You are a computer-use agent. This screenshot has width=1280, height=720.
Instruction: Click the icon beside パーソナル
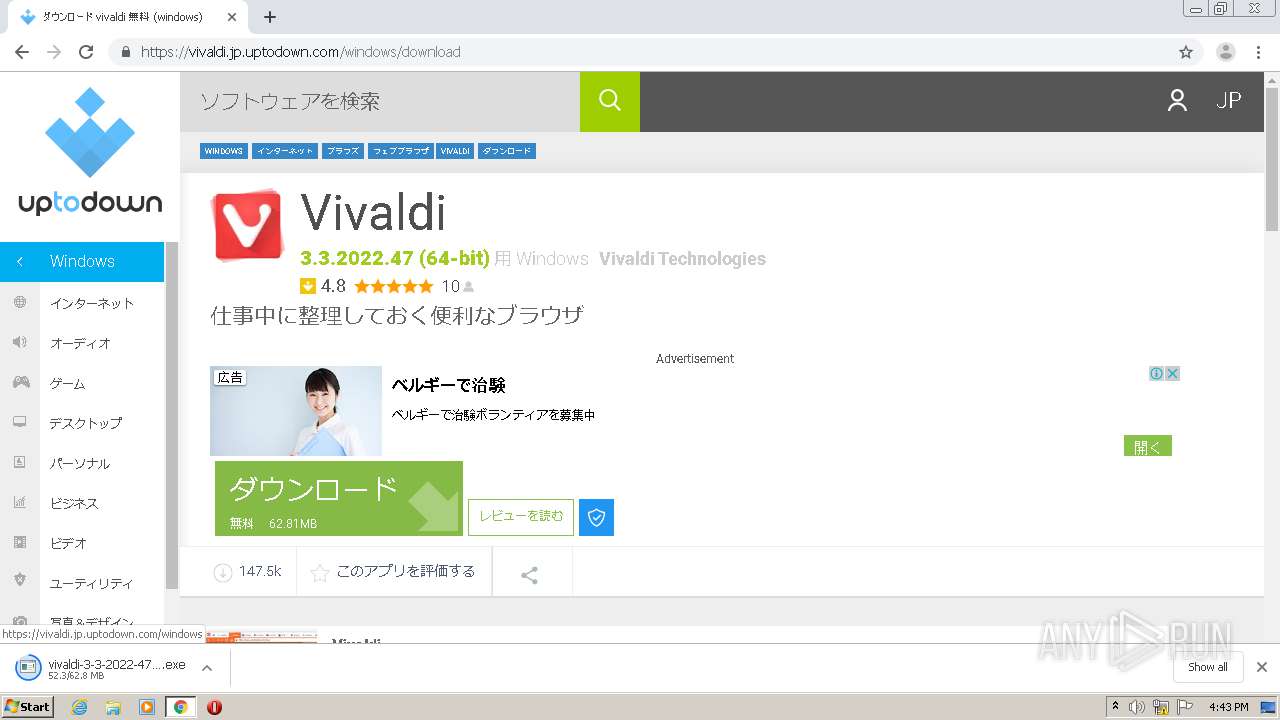point(20,462)
